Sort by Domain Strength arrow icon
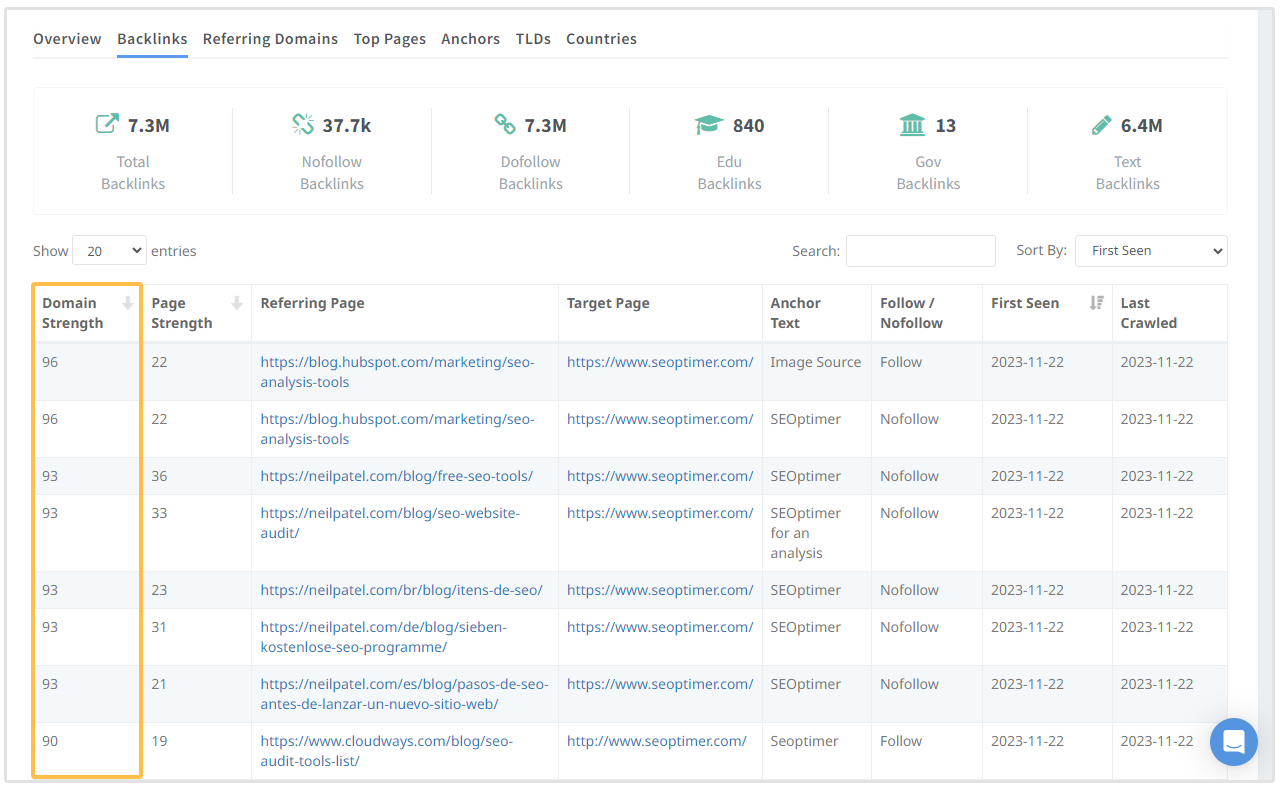Screen dimensions: 1280x790 coord(128,303)
